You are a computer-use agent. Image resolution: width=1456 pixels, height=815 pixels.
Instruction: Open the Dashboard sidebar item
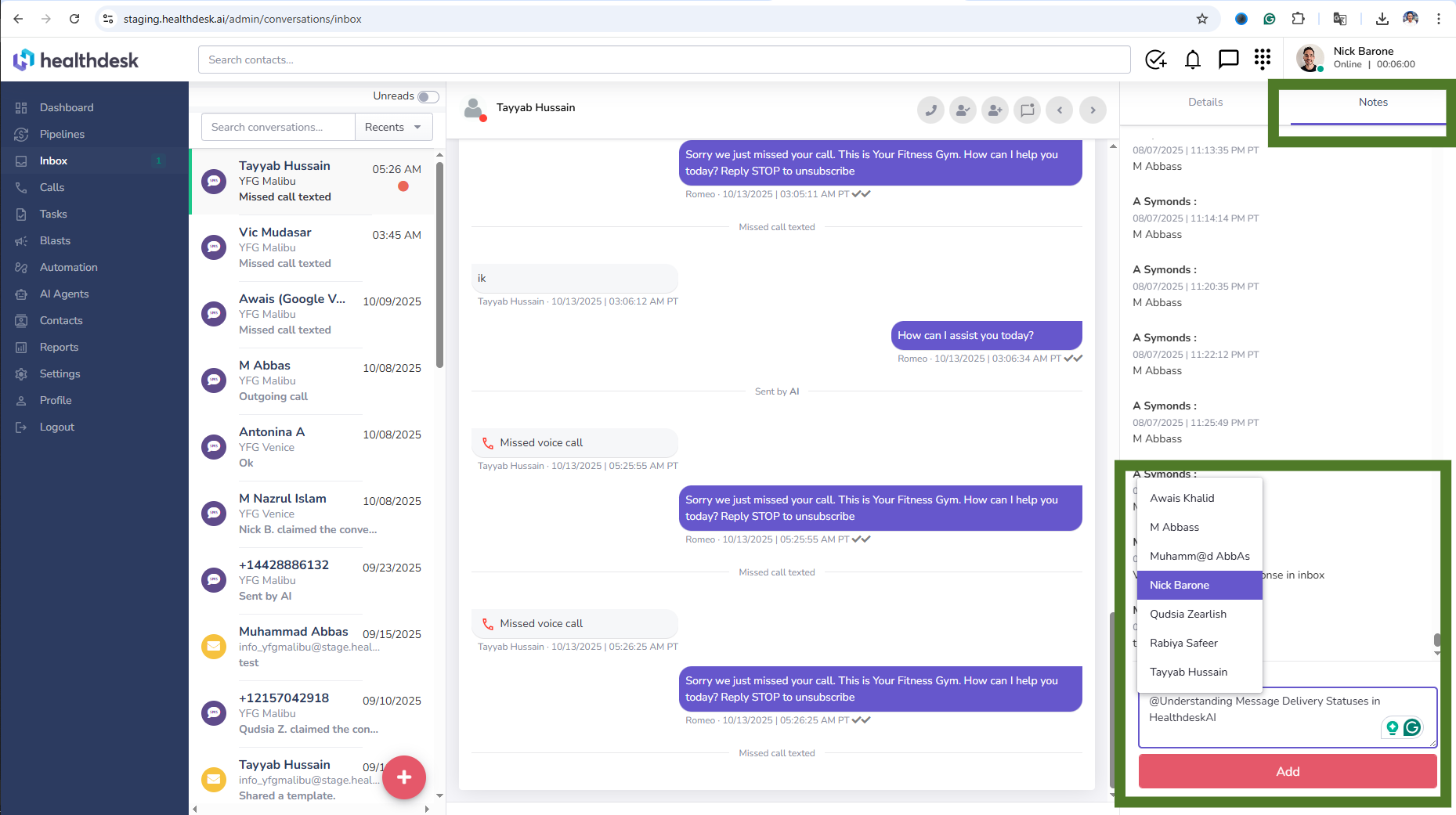pyautogui.click(x=67, y=107)
